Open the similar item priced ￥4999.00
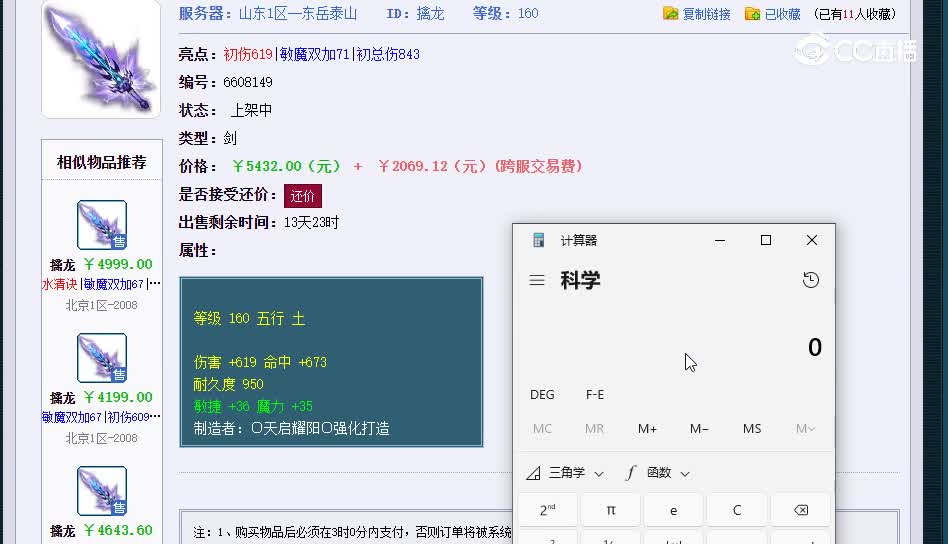This screenshot has height=544, width=948. point(102,224)
